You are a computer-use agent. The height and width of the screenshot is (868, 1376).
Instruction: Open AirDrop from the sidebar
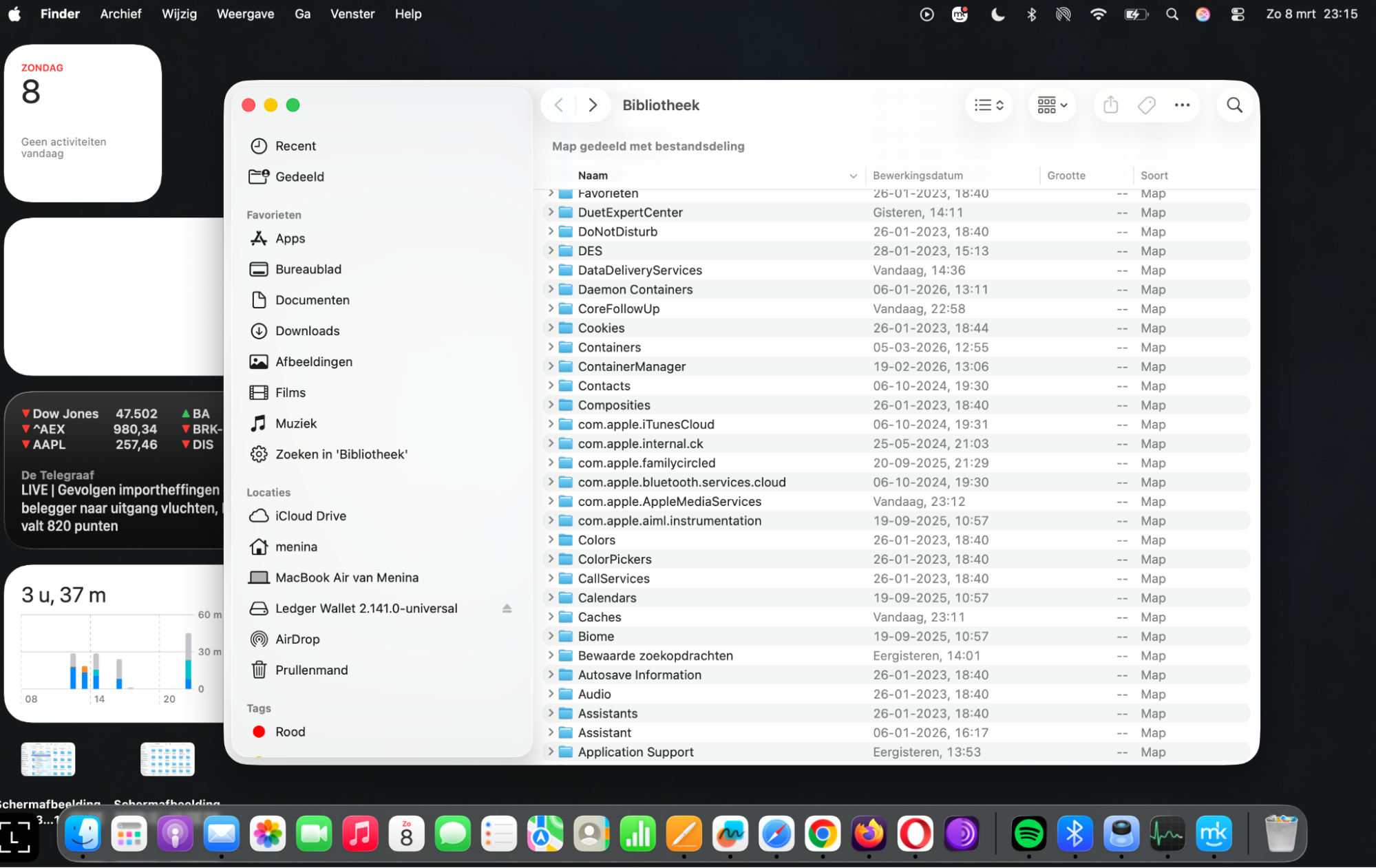(297, 639)
